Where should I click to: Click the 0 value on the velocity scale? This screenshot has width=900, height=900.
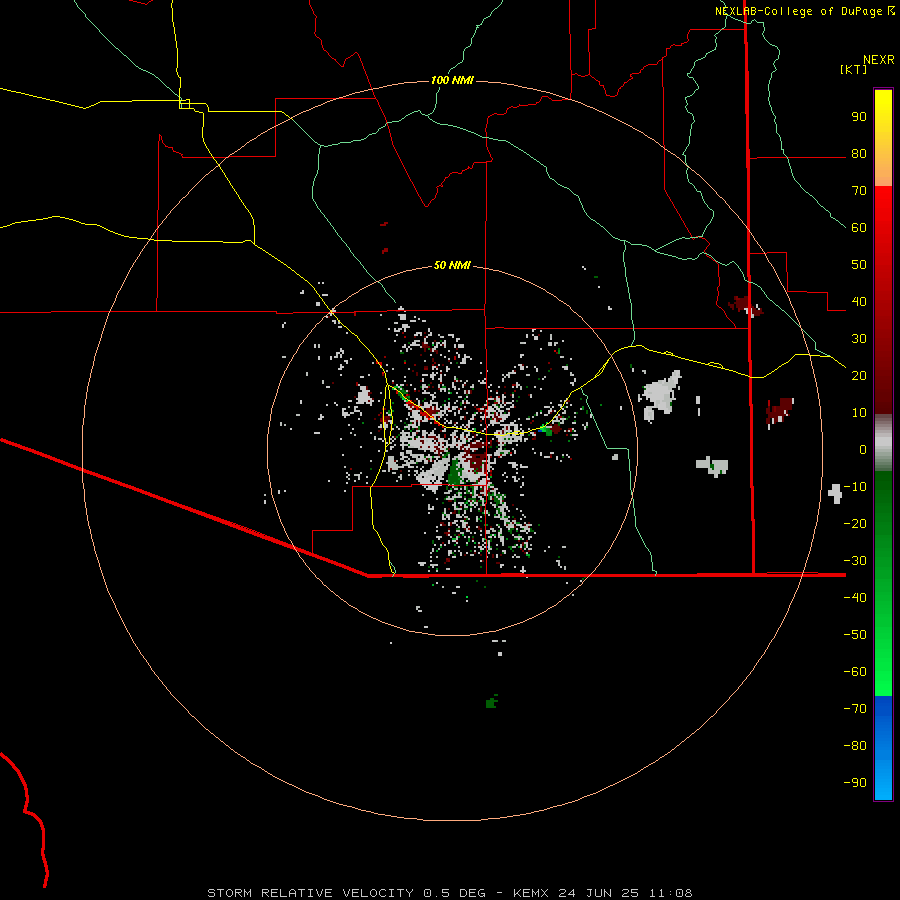(863, 450)
